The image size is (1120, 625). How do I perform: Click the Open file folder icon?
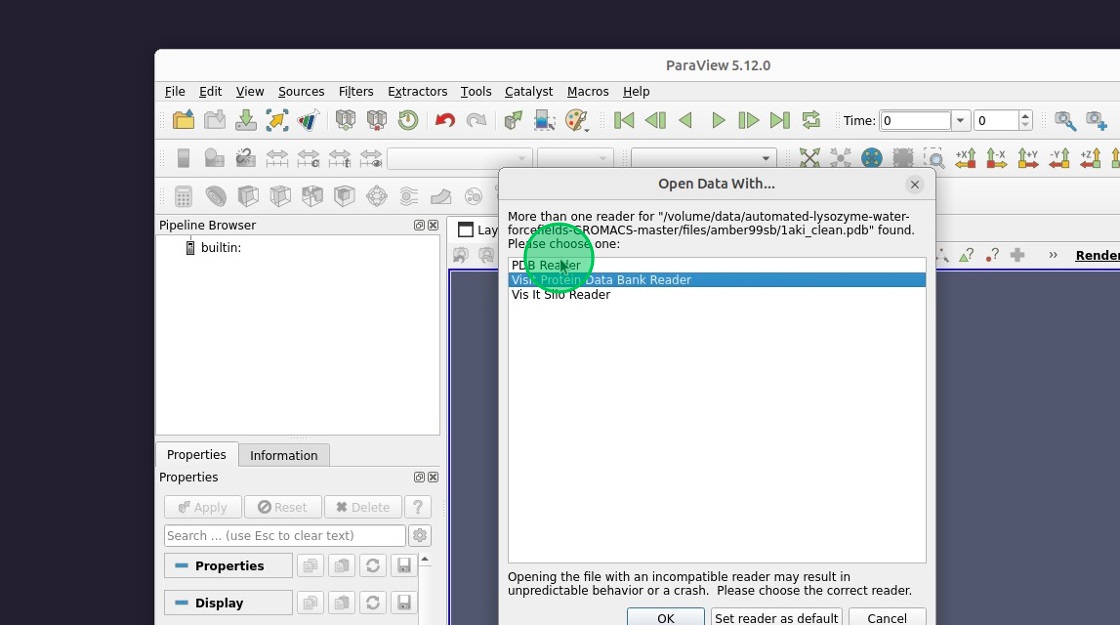[x=184, y=120]
